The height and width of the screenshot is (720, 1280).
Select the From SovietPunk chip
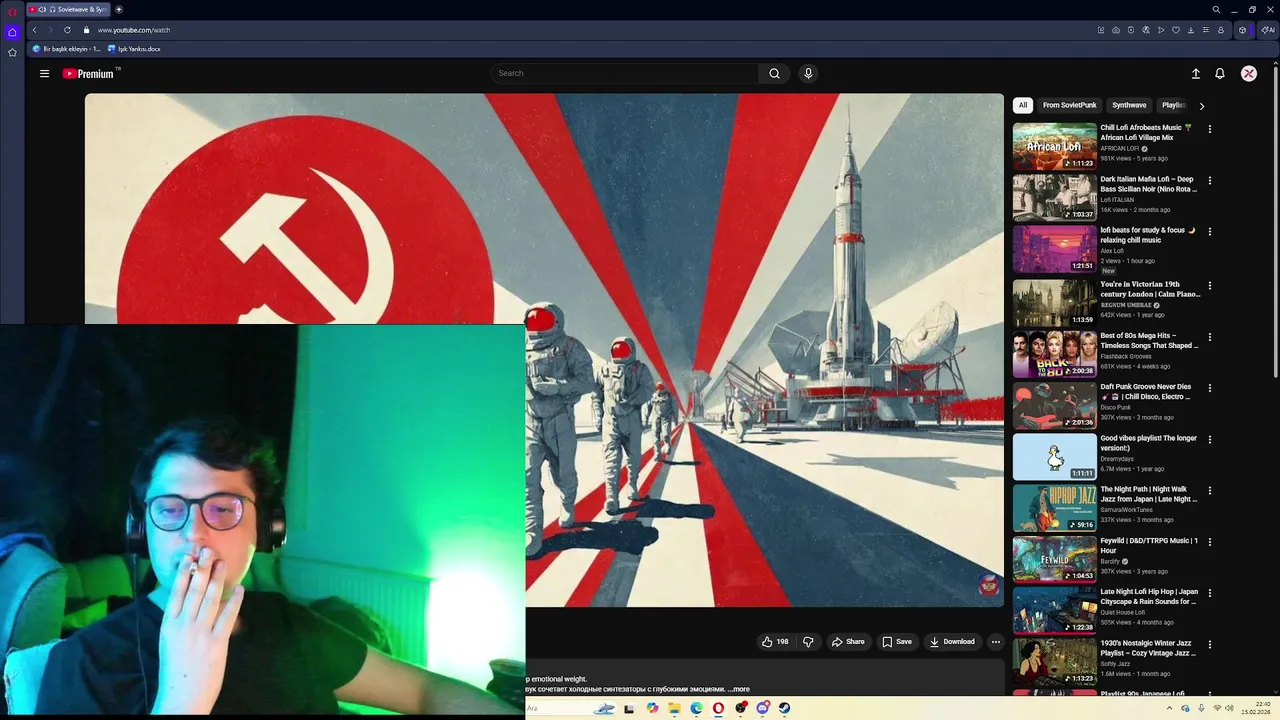click(x=1069, y=105)
